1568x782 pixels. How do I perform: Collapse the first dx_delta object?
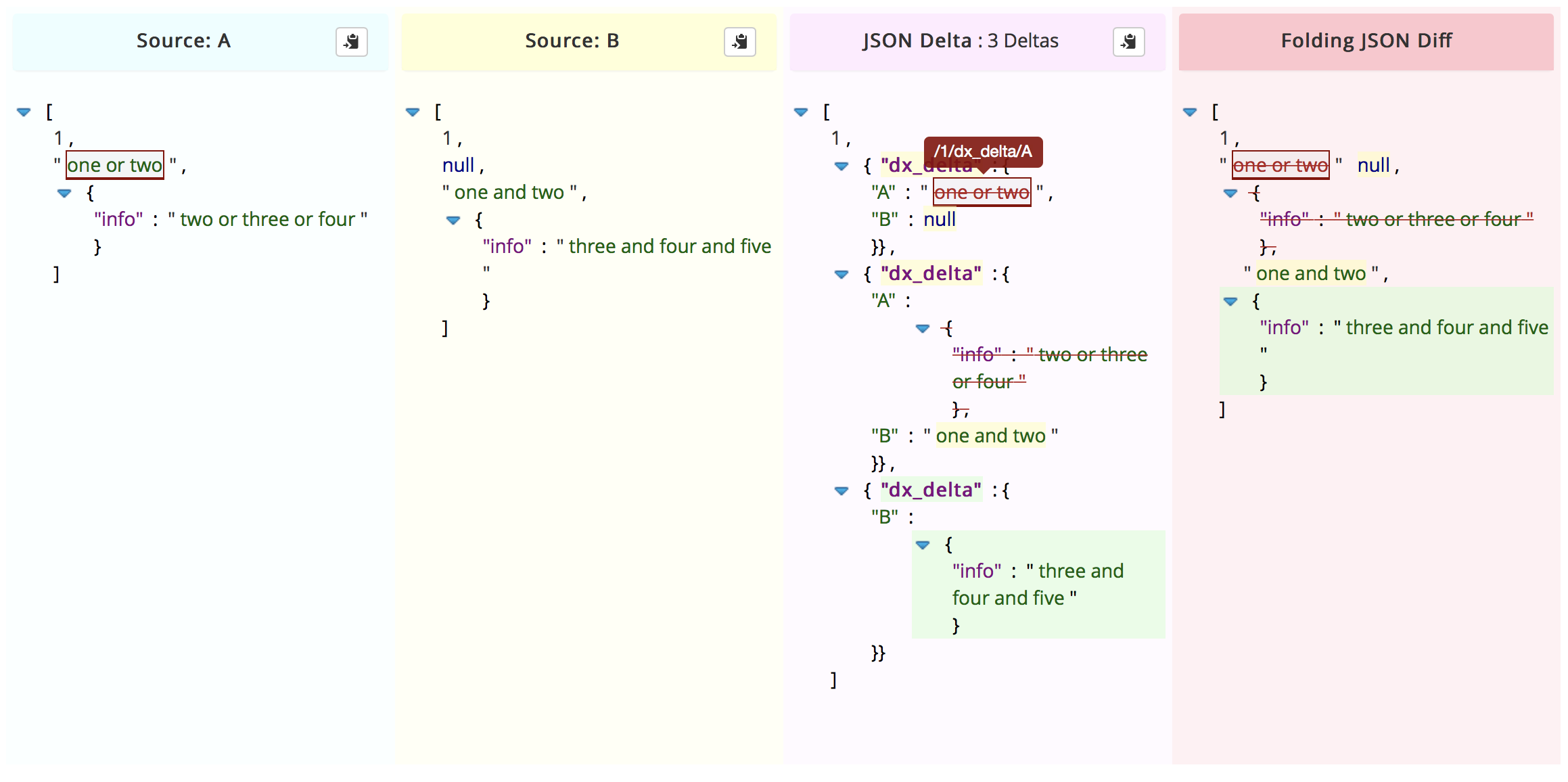(x=841, y=166)
